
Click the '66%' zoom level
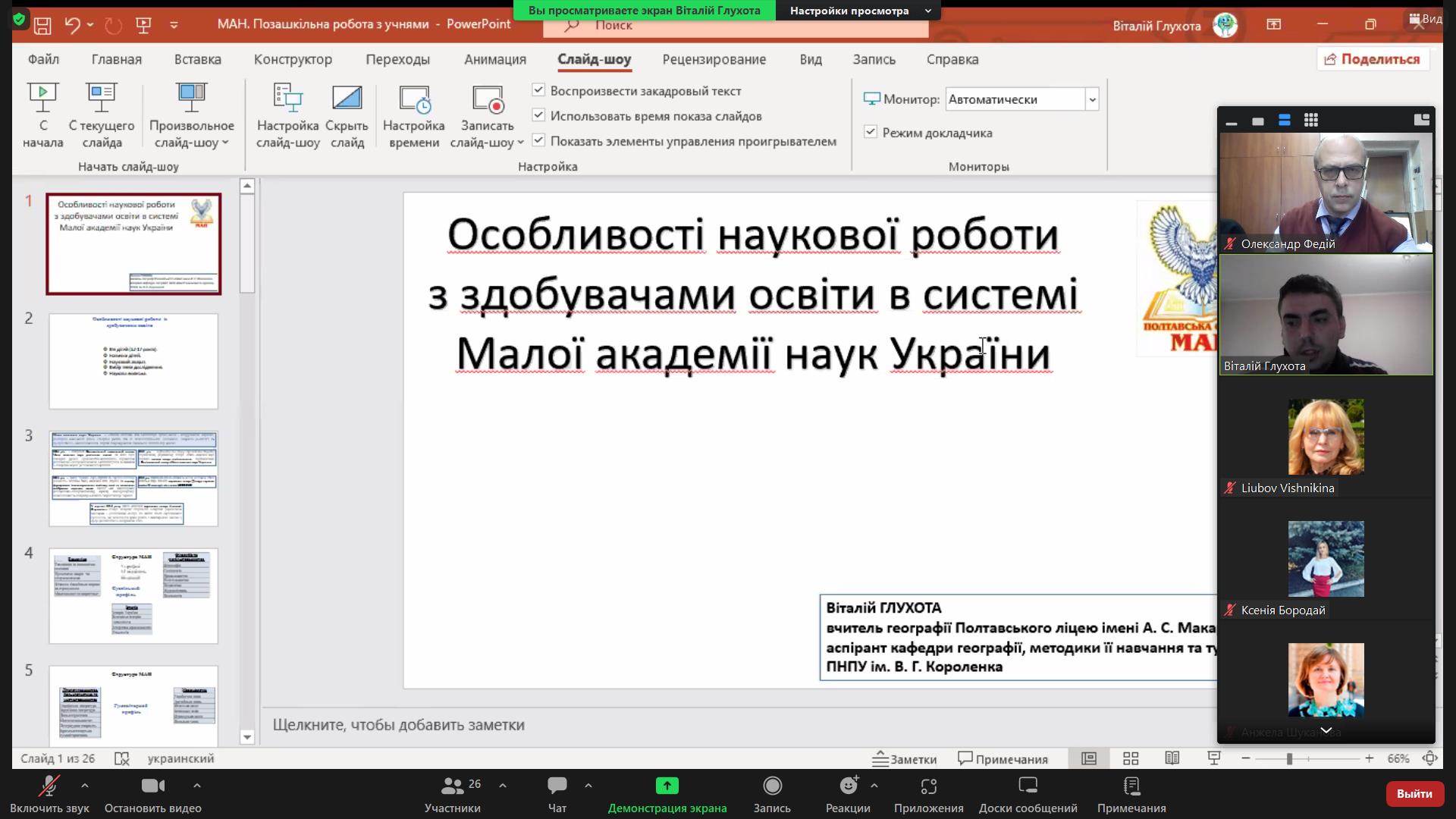pos(1398,758)
